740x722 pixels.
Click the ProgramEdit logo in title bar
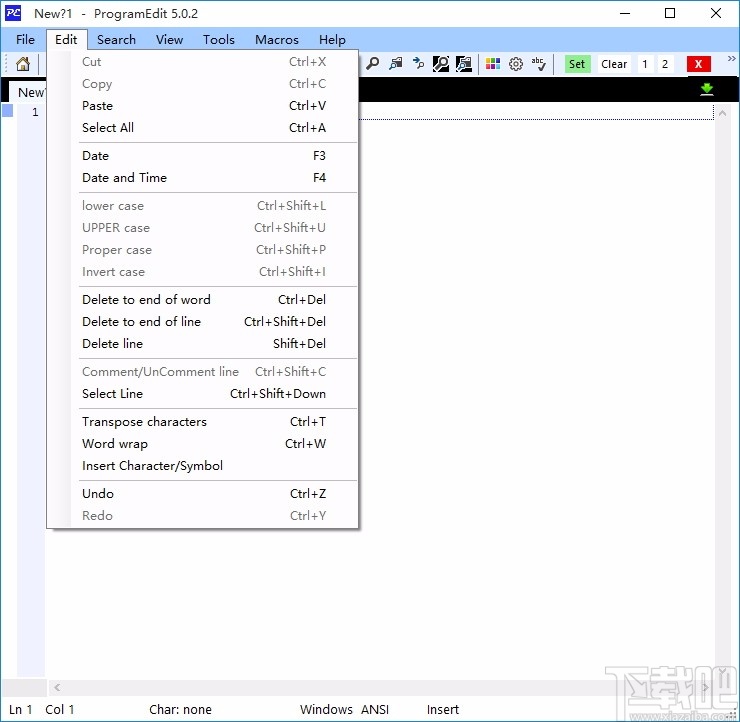click(13, 13)
